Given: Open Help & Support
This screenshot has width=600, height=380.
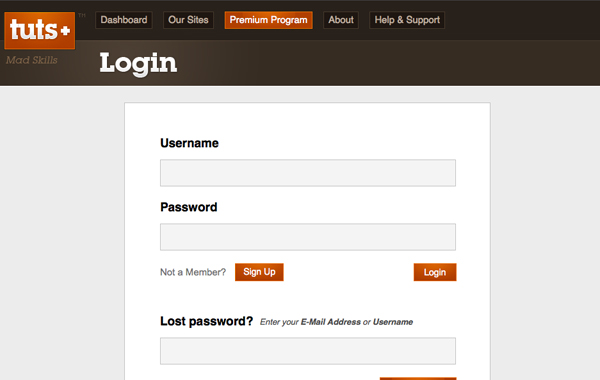Looking at the screenshot, I should tap(407, 20).
